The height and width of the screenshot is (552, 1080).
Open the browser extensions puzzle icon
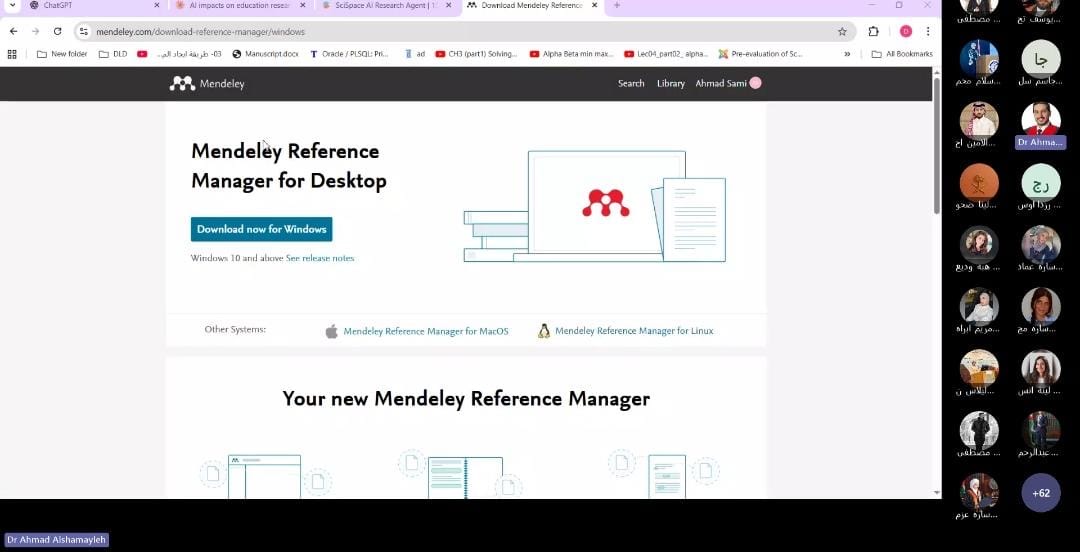click(x=873, y=31)
